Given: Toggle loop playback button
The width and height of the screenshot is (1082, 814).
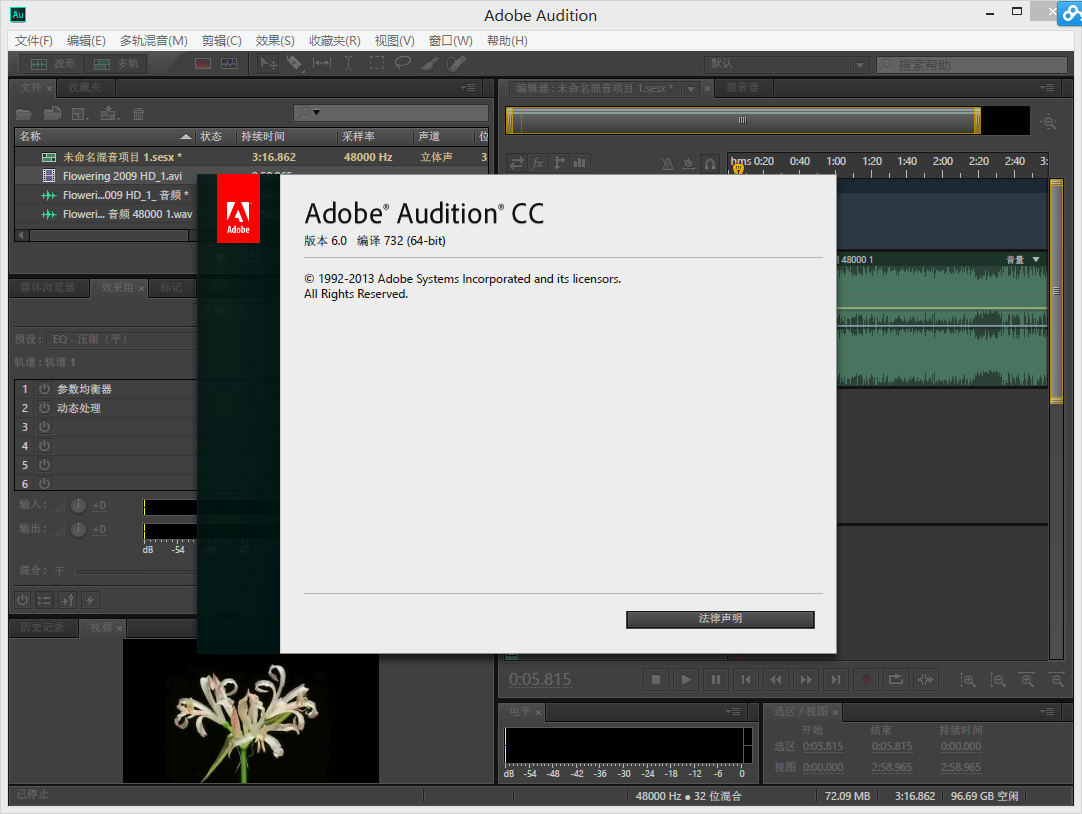Looking at the screenshot, I should click(896, 679).
